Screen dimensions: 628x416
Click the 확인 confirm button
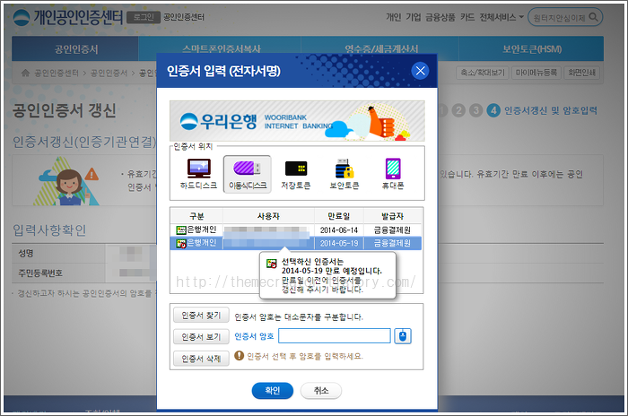tap(272, 390)
